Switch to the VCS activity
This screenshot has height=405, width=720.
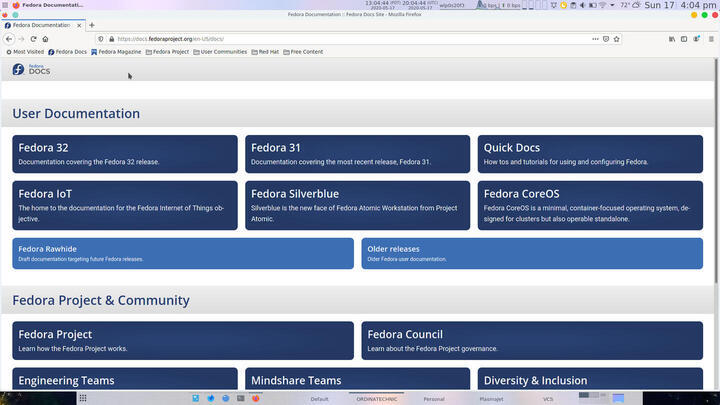coord(548,399)
